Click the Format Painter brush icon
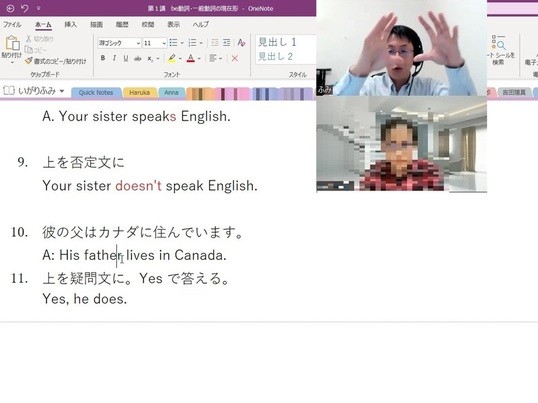 [28, 61]
